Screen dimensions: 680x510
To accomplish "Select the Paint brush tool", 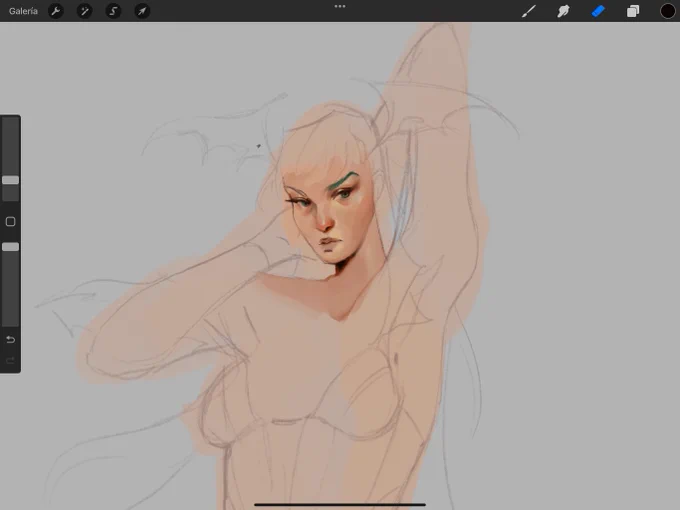I will coord(529,11).
